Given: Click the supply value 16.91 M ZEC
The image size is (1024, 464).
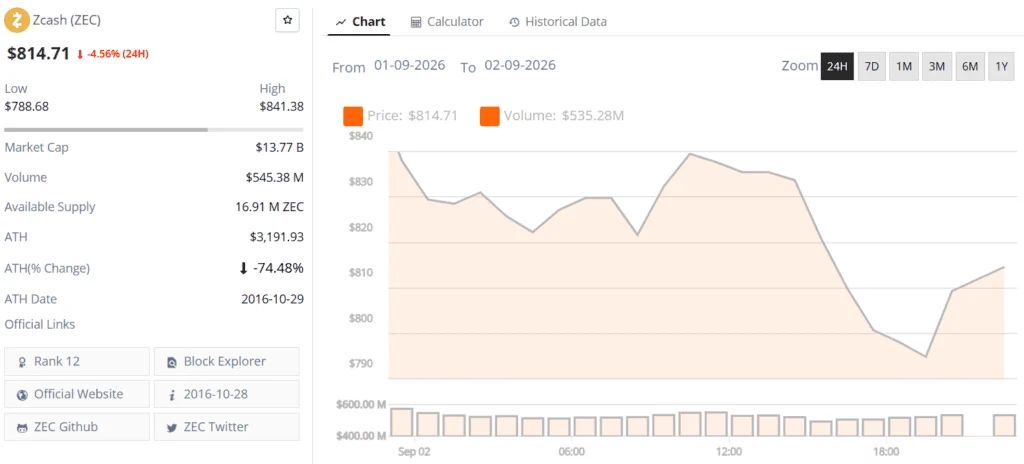Looking at the screenshot, I should (x=270, y=207).
